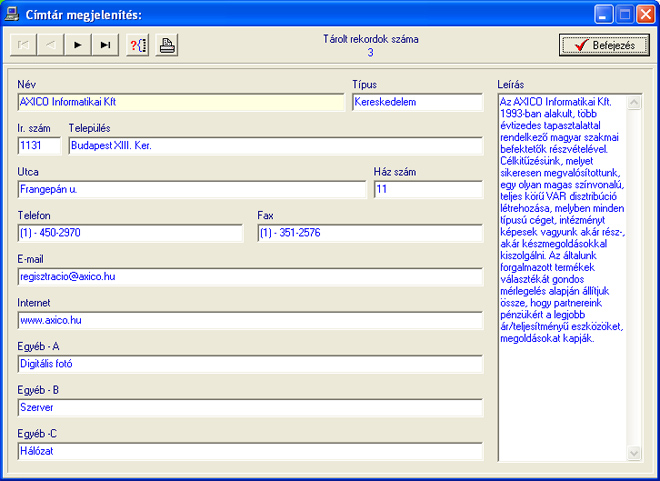Go to the first record
Screen dimensions: 660x481
[24, 45]
